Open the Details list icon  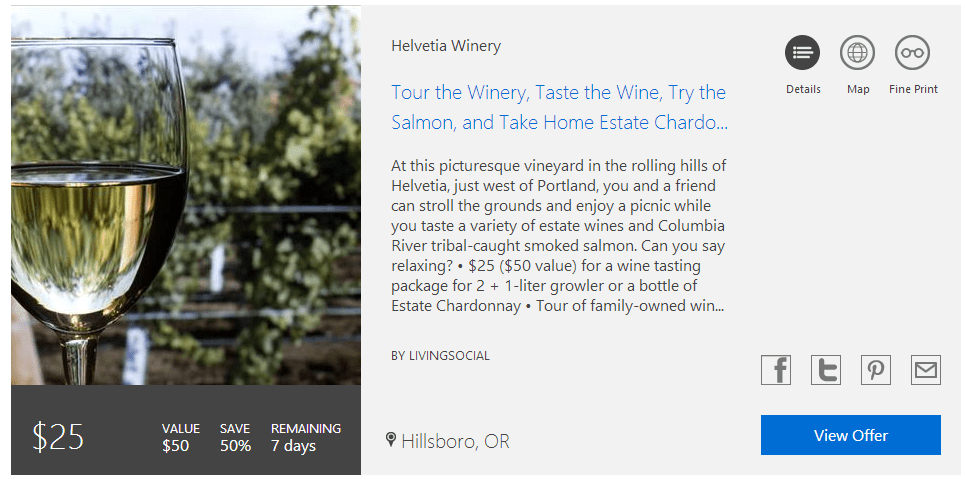(802, 53)
